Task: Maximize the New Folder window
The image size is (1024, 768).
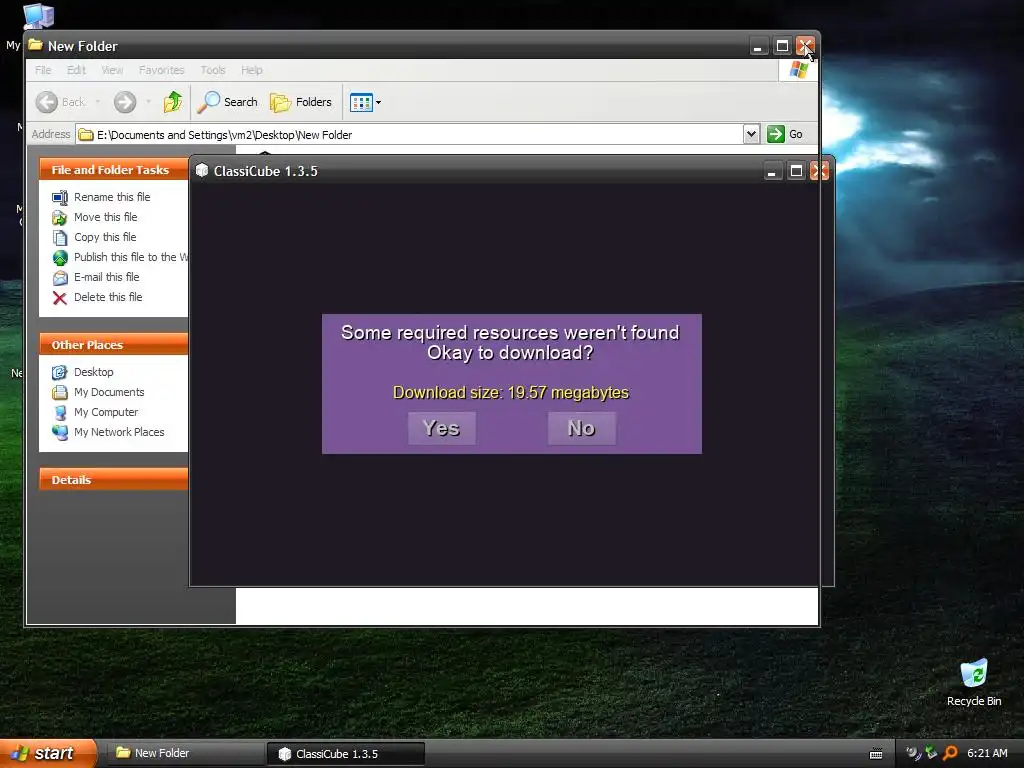Action: [782, 46]
